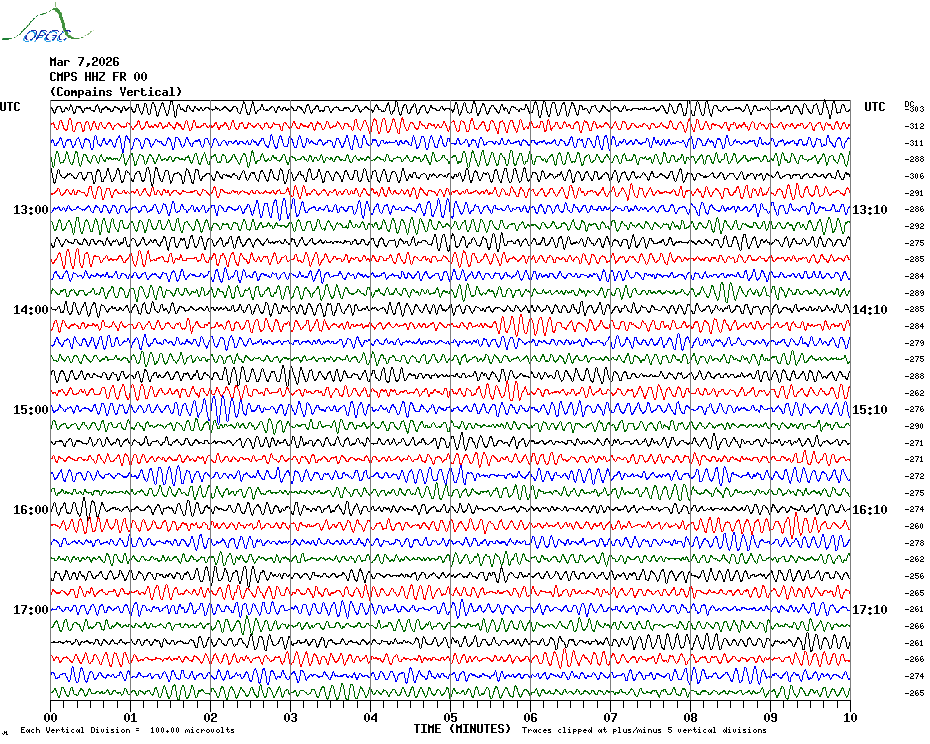Click the date text Mar 7,2026
This screenshot has width=930, height=744.
tap(84, 62)
